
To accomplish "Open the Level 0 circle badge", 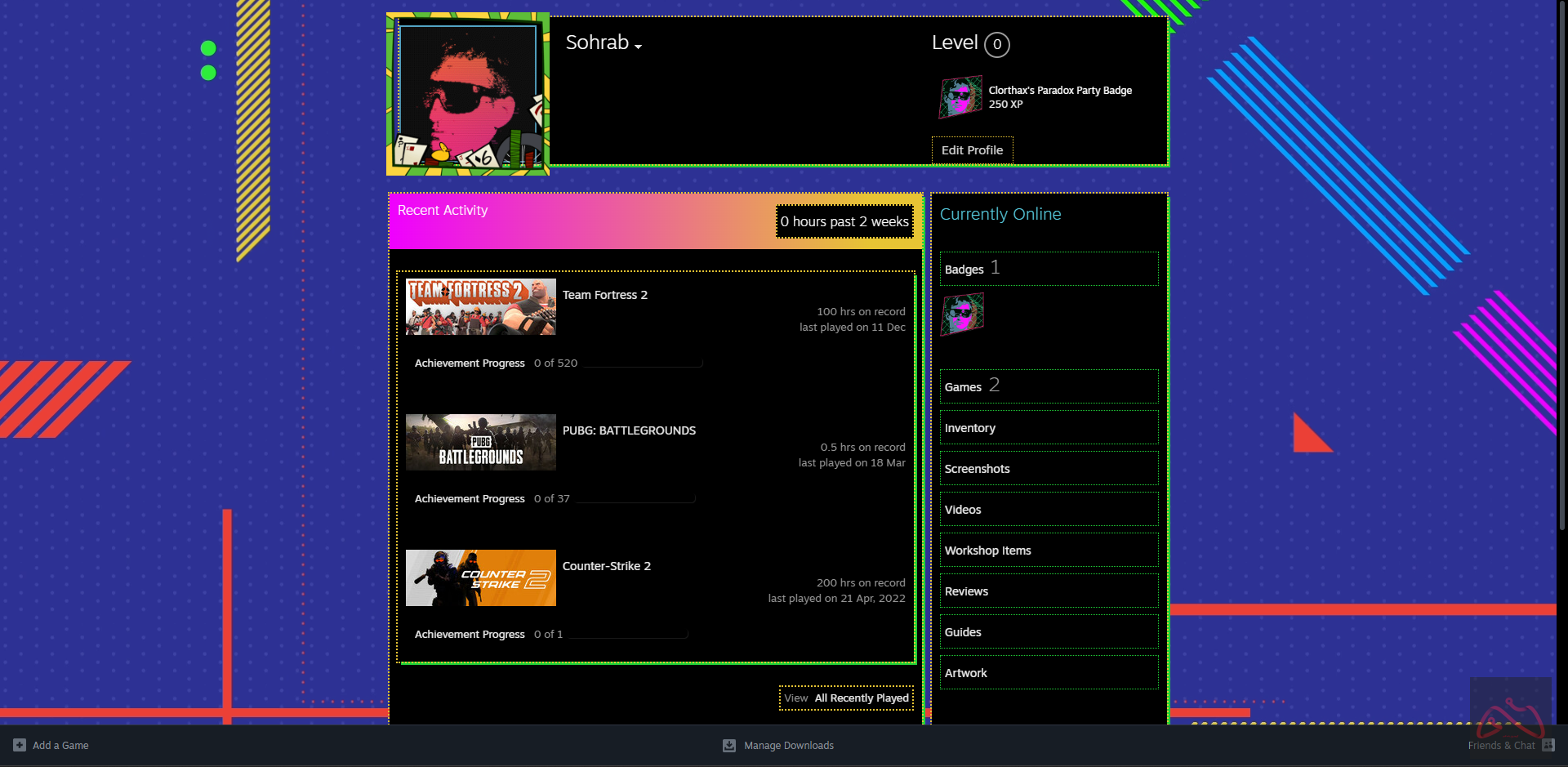I will coord(996,45).
